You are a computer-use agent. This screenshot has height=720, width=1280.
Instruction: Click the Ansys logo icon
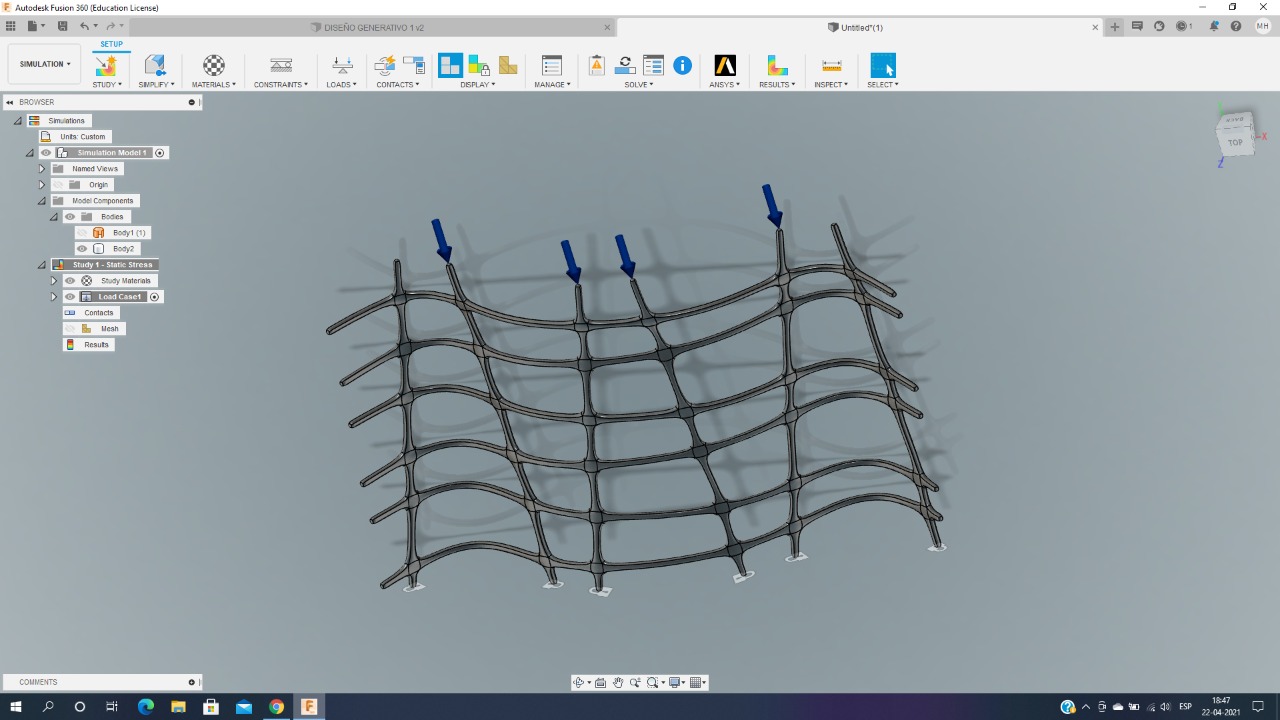tap(724, 65)
